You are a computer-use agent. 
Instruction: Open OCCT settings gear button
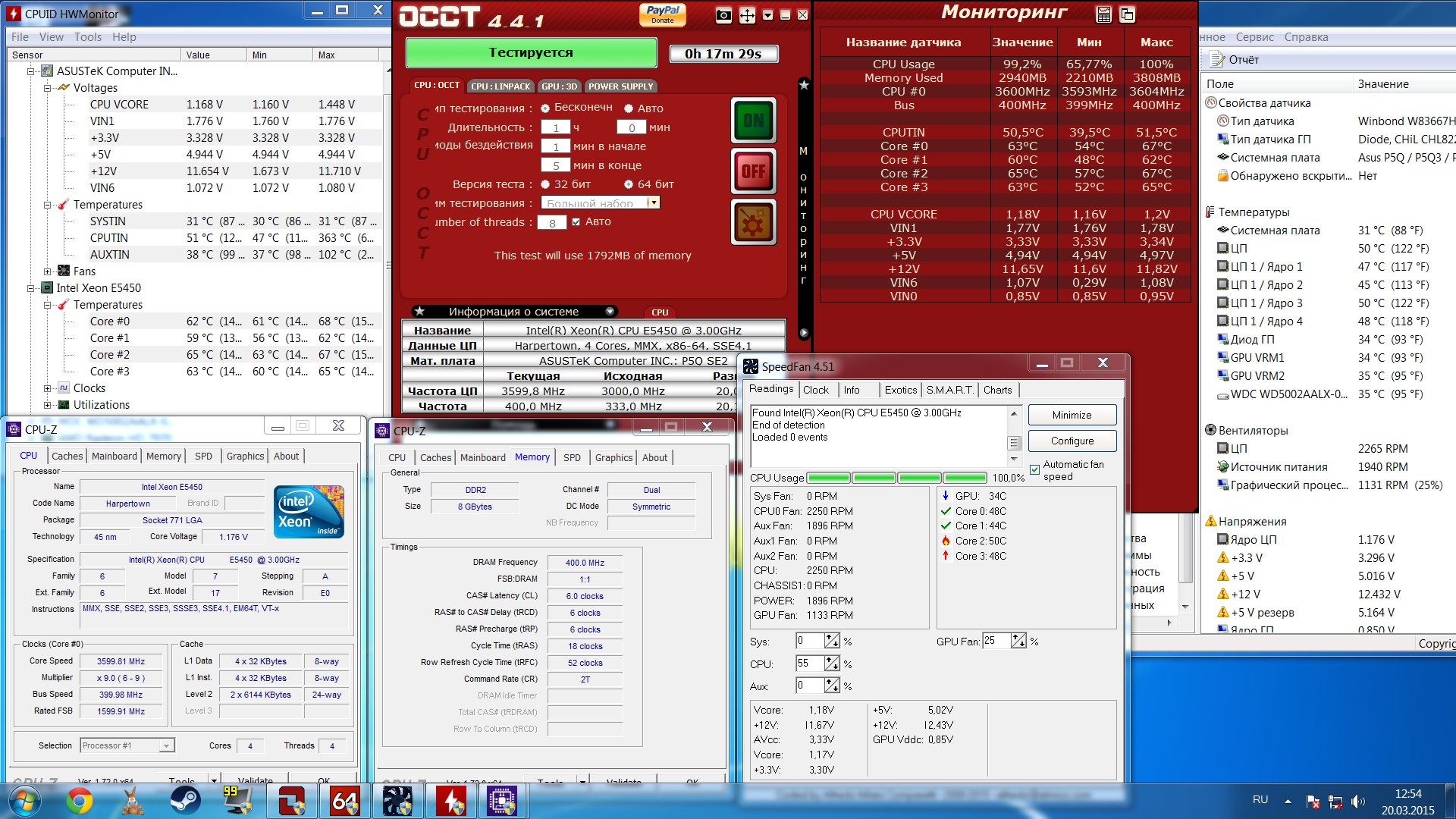(x=753, y=222)
